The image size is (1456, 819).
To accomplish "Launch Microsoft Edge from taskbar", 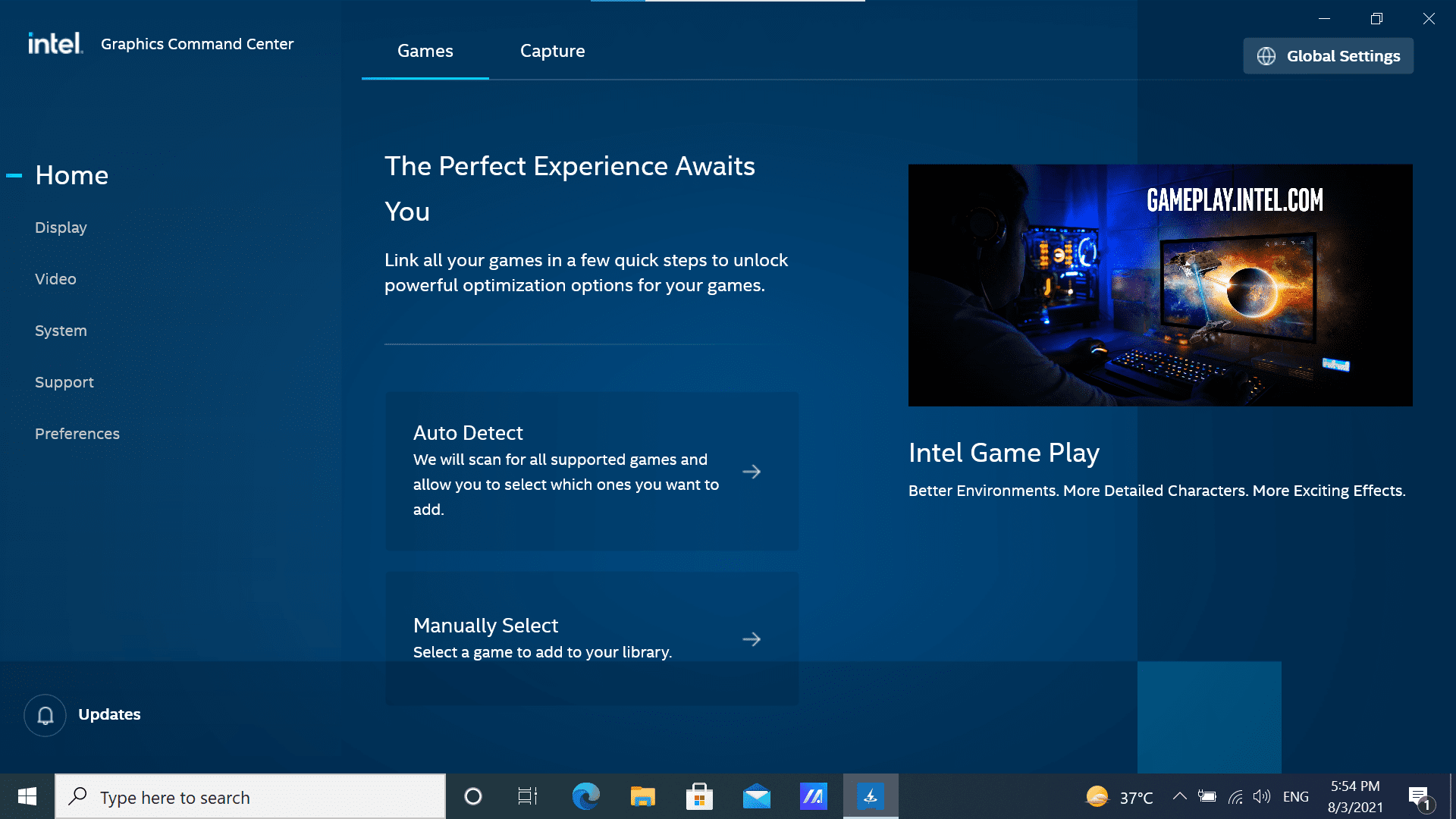I will pyautogui.click(x=585, y=796).
